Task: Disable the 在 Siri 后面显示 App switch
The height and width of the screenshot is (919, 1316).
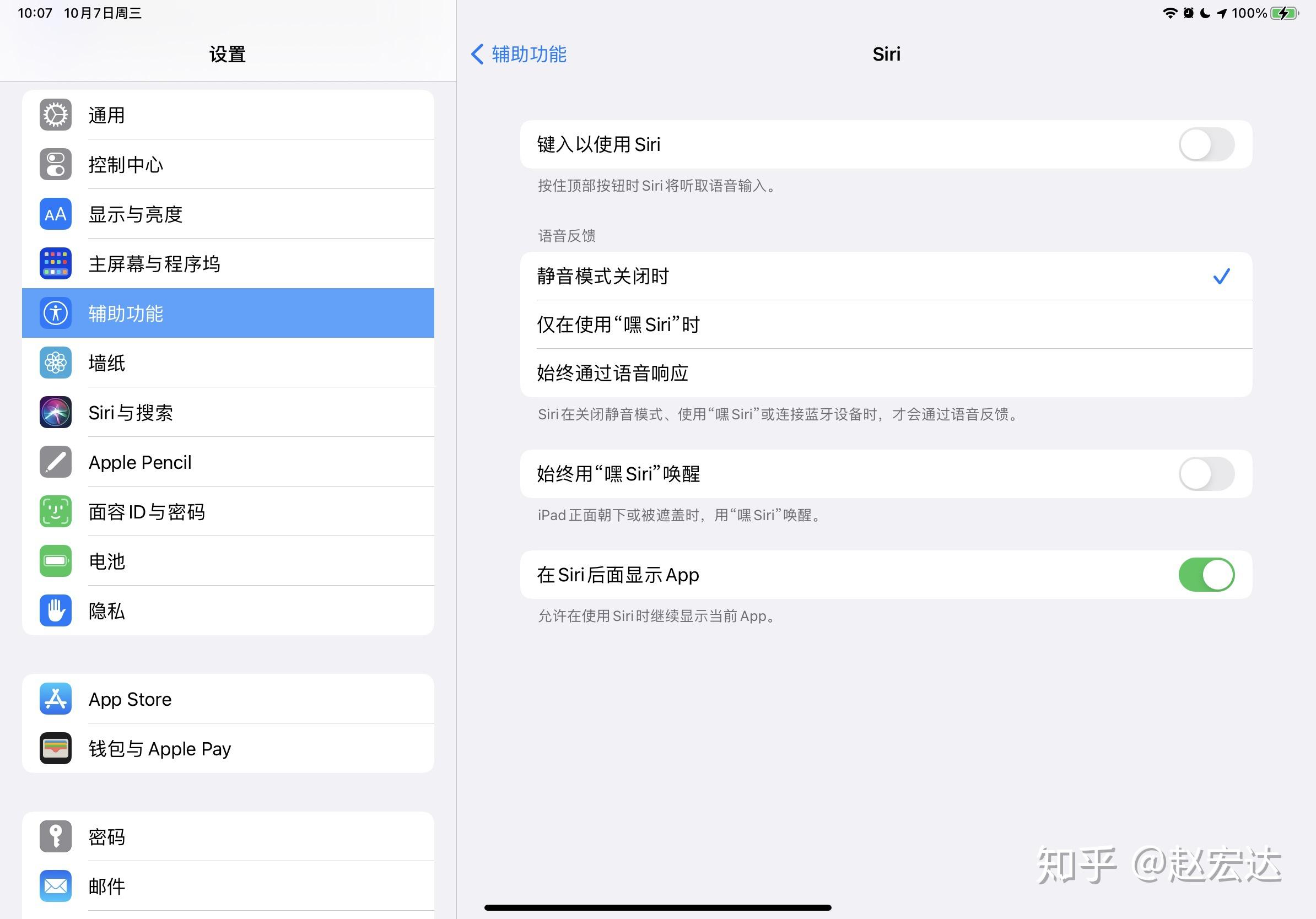Action: (1206, 575)
